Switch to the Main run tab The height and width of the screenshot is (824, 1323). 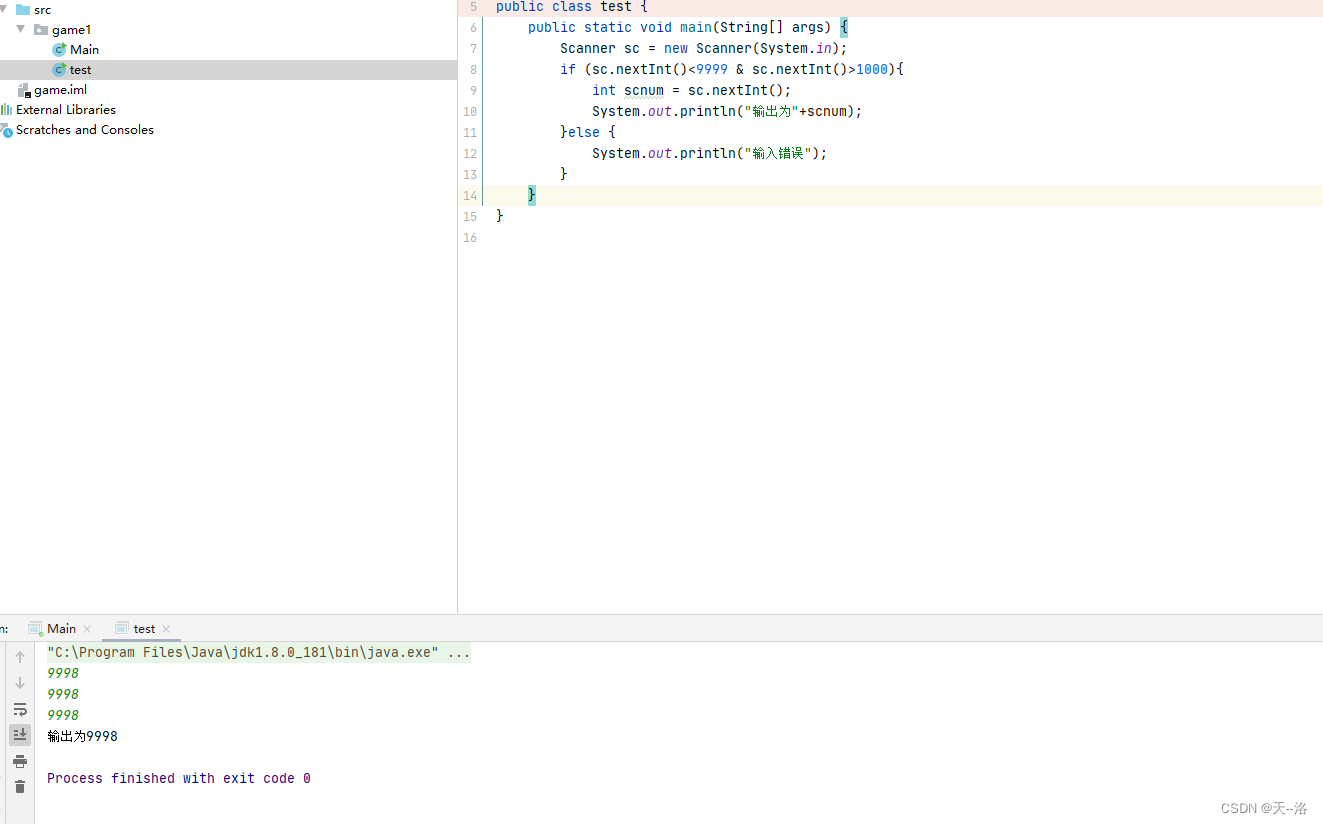[61, 629]
